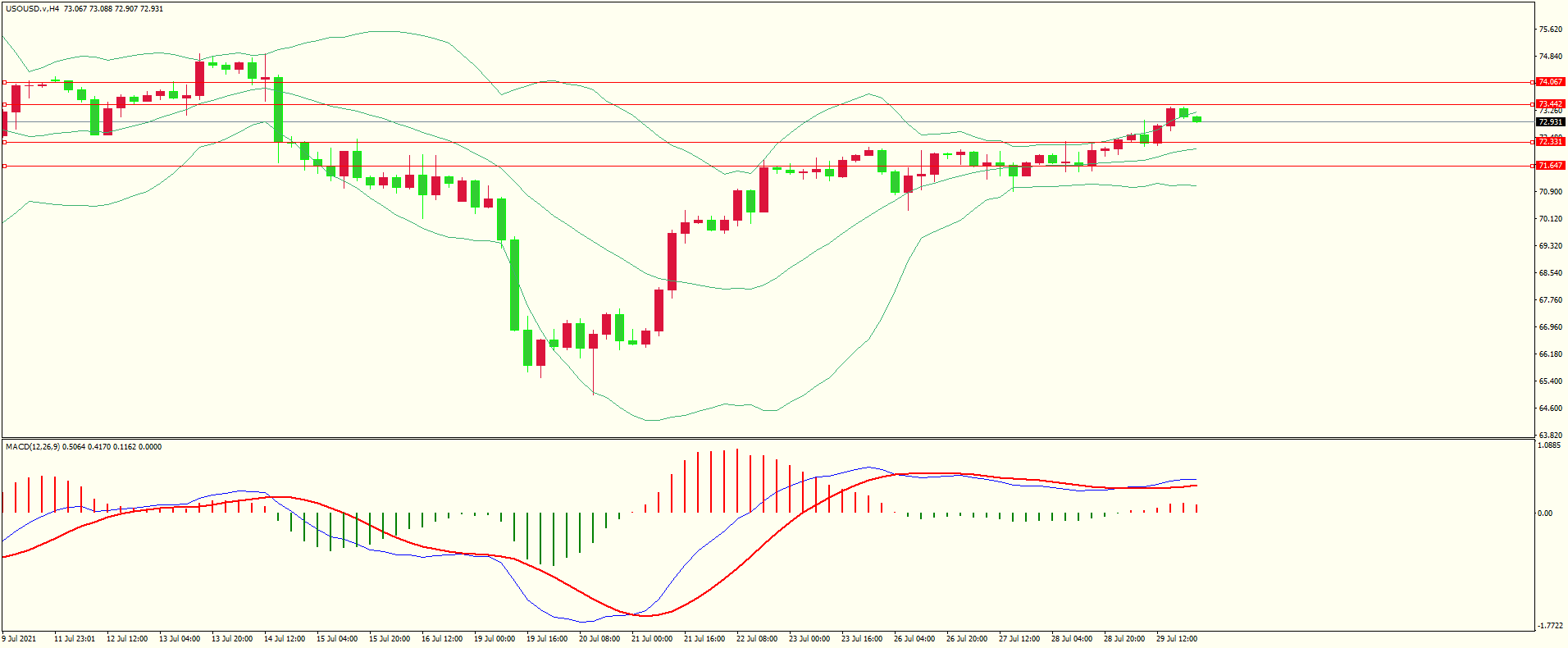1568x648 pixels.
Task: Select the 71.647 horizontal line price tag
Action: click(1550, 166)
